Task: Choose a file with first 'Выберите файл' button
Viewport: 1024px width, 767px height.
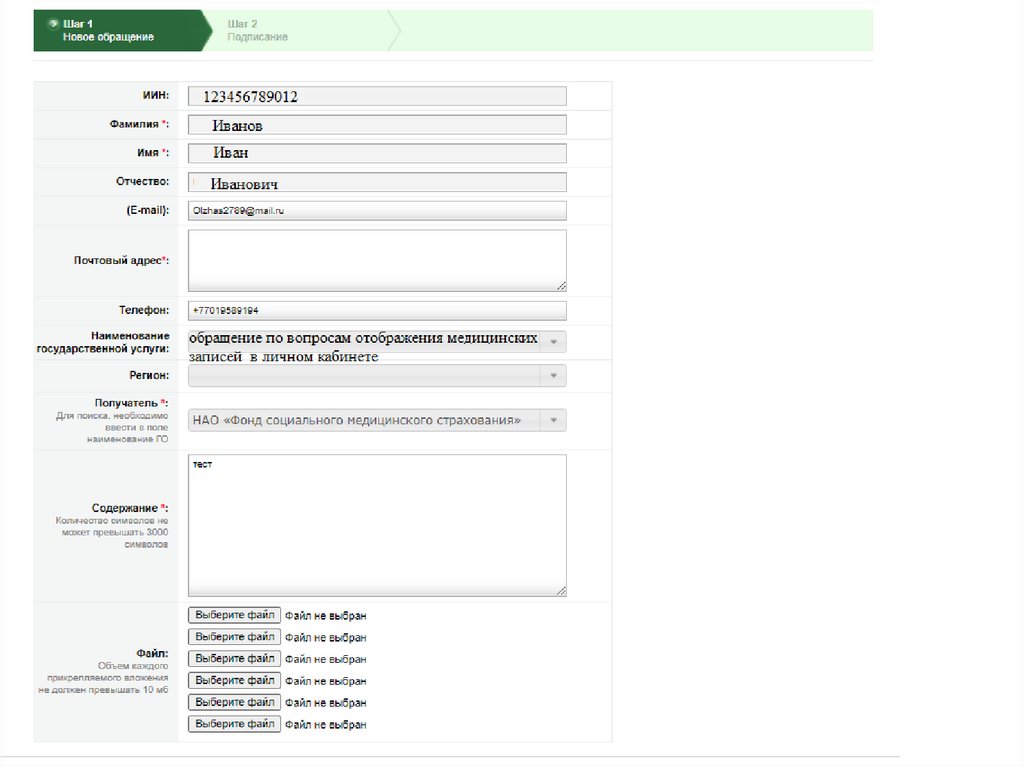Action: (234, 615)
